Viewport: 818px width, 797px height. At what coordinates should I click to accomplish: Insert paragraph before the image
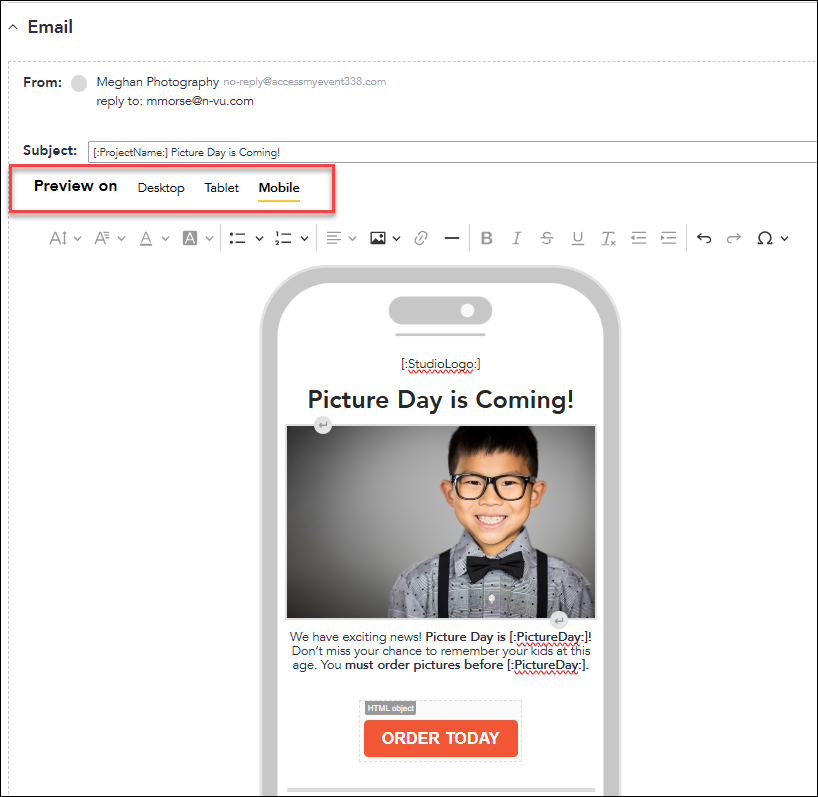click(323, 425)
